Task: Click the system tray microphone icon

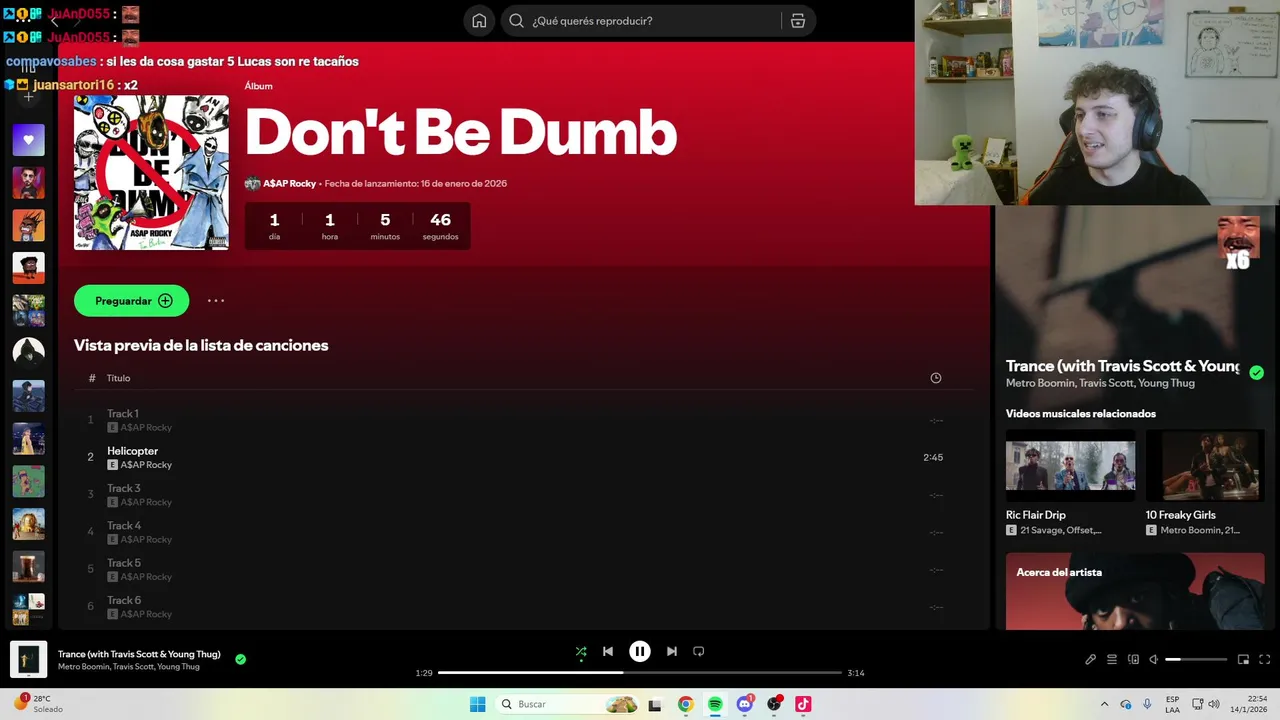Action: click(x=1147, y=704)
